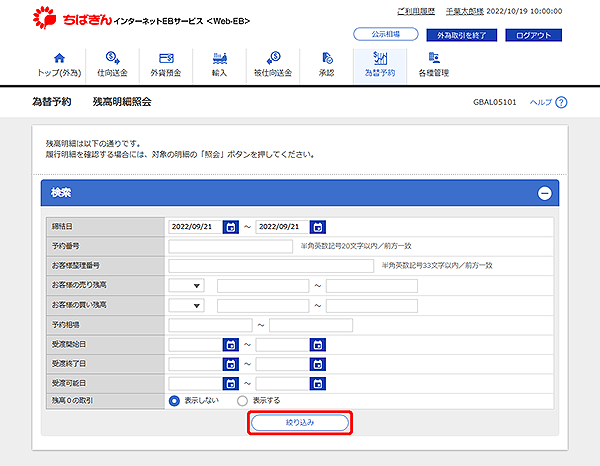This screenshot has width=600, height=466.
Task: Focus お客様の買い残高 minimum amount field
Action: point(263,306)
